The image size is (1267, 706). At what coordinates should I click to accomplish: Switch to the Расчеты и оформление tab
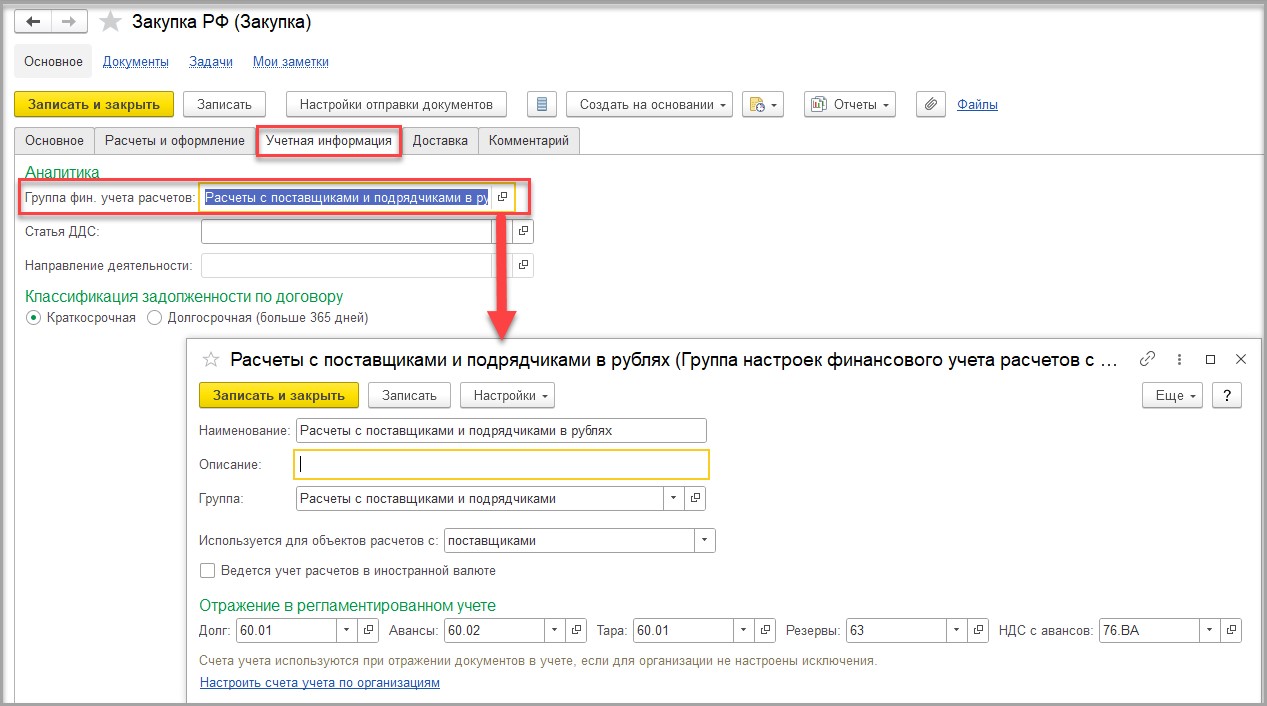pos(175,141)
